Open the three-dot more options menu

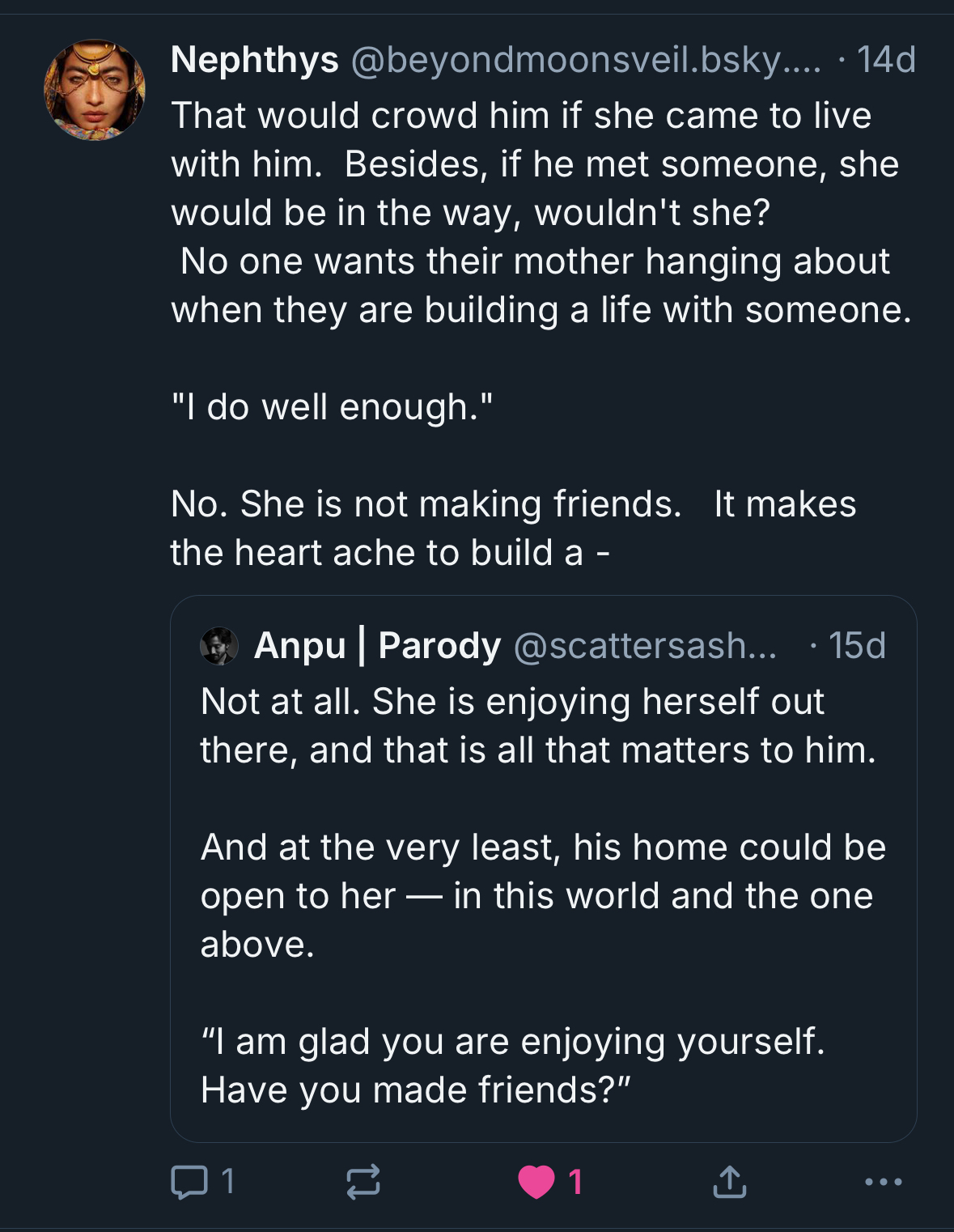(883, 1182)
